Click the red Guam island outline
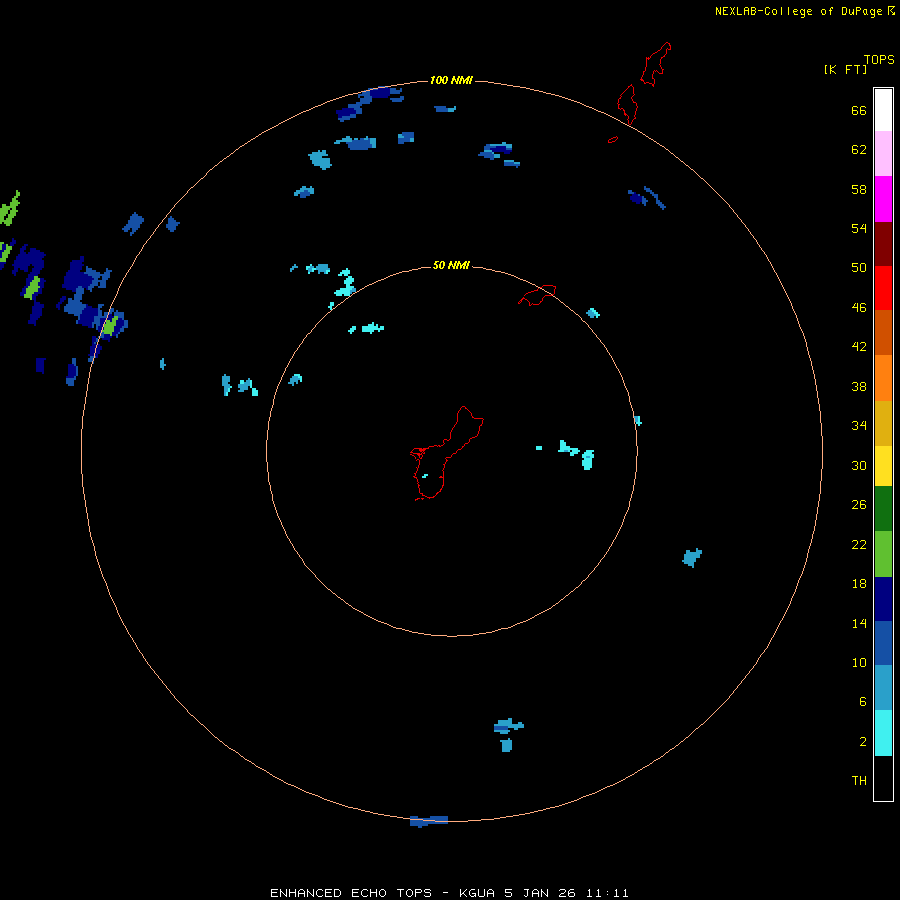The image size is (900, 900). [x=446, y=453]
